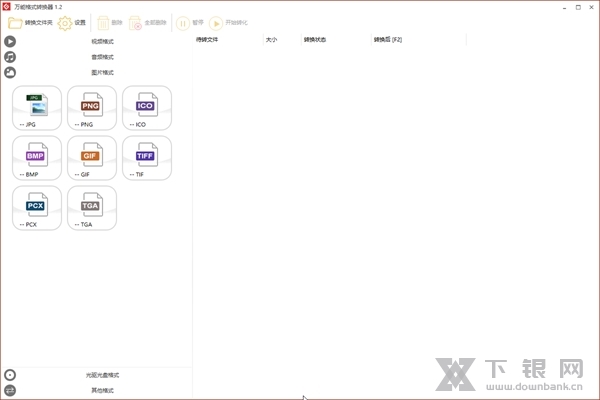The width and height of the screenshot is (600, 400).
Task: Choose the TIF format tile
Action: pyautogui.click(x=147, y=158)
